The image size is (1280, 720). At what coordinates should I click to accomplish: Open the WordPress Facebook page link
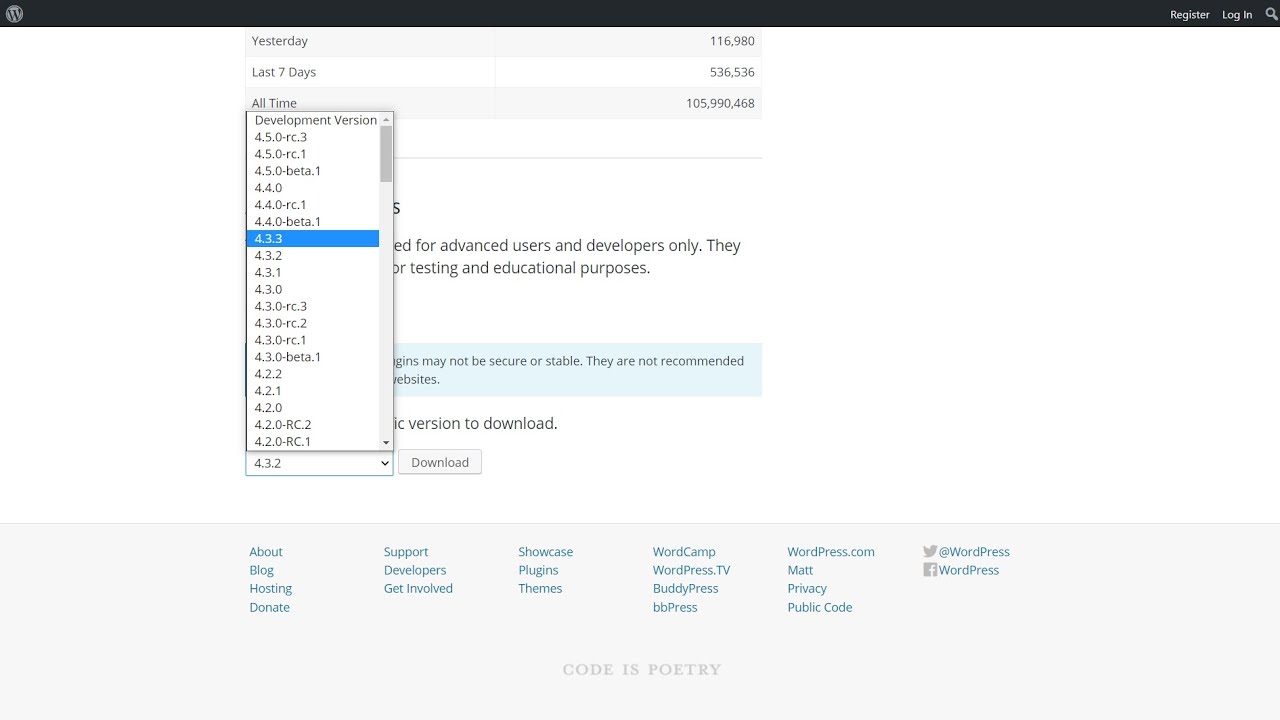(x=969, y=570)
